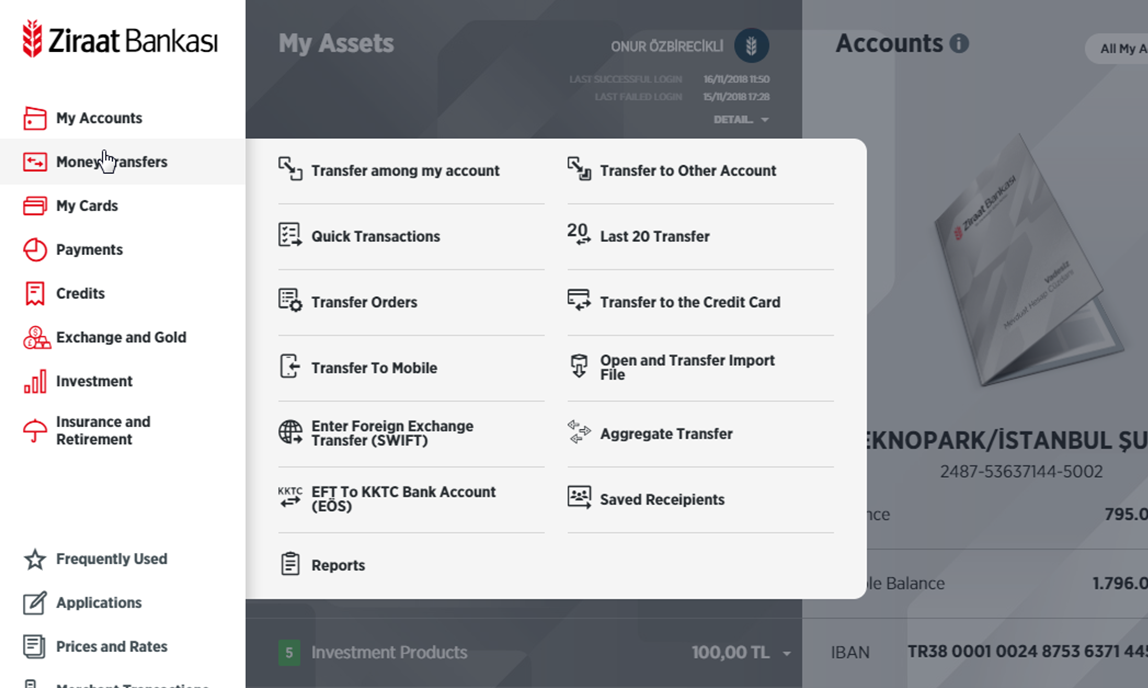Expand the Investment Products amount arrow
The image size is (1148, 688).
[x=787, y=654]
